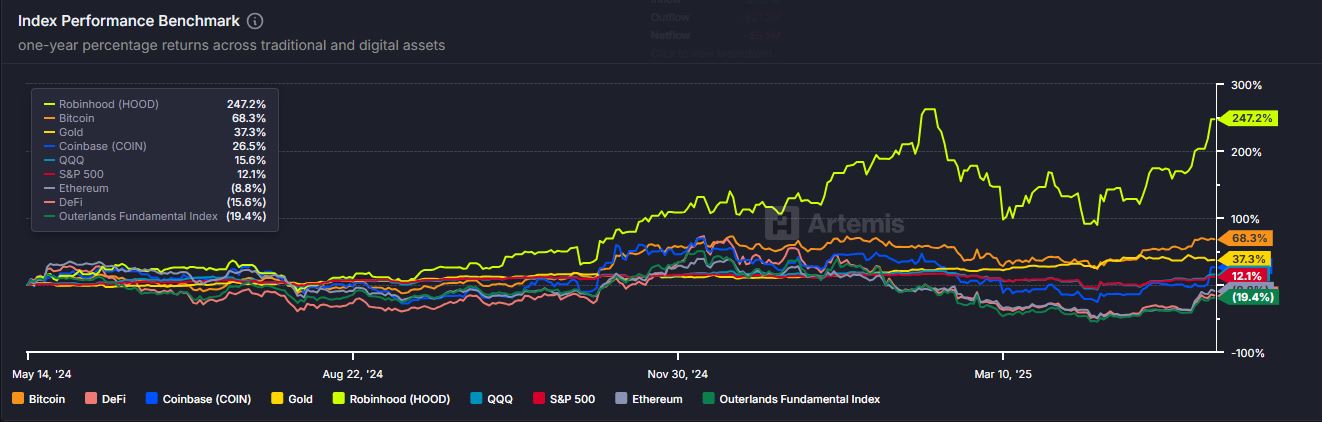Viewport: 1322px width, 422px height.
Task: Select Robinhood (HOOD) row in tooltip
Action: click(154, 104)
